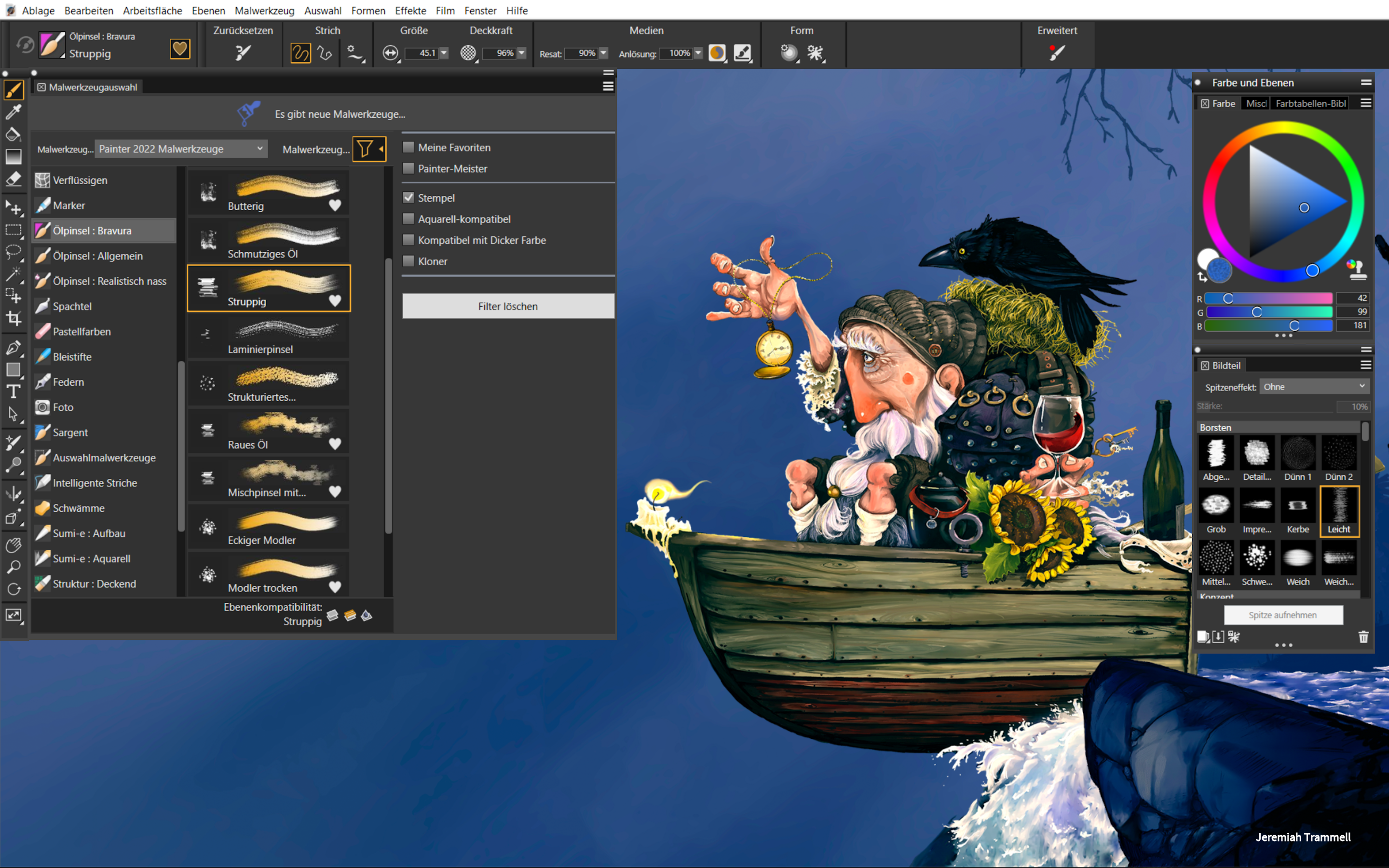Select the Ölpinsel : Allgemein category

tap(105, 256)
